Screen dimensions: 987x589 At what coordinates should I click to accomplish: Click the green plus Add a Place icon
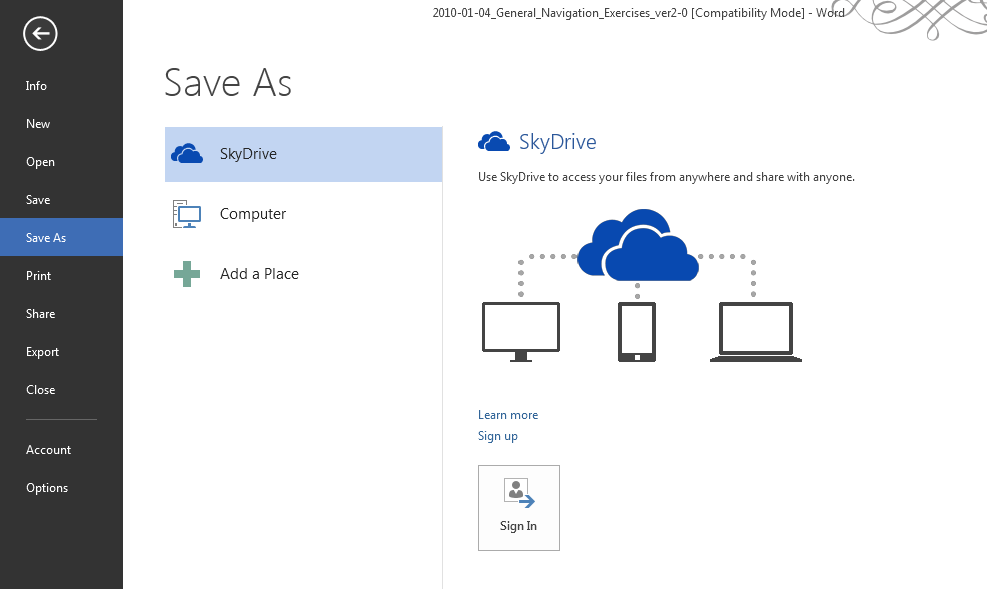[x=187, y=274]
